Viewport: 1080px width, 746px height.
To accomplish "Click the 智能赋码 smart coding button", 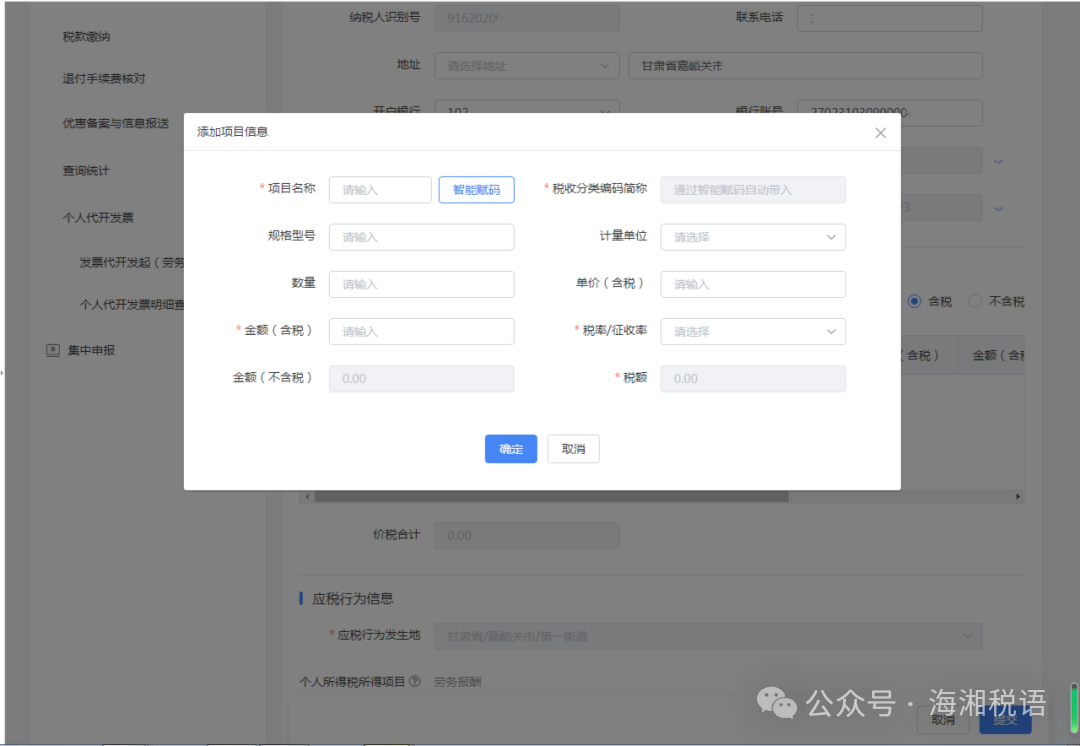I will point(476,189).
